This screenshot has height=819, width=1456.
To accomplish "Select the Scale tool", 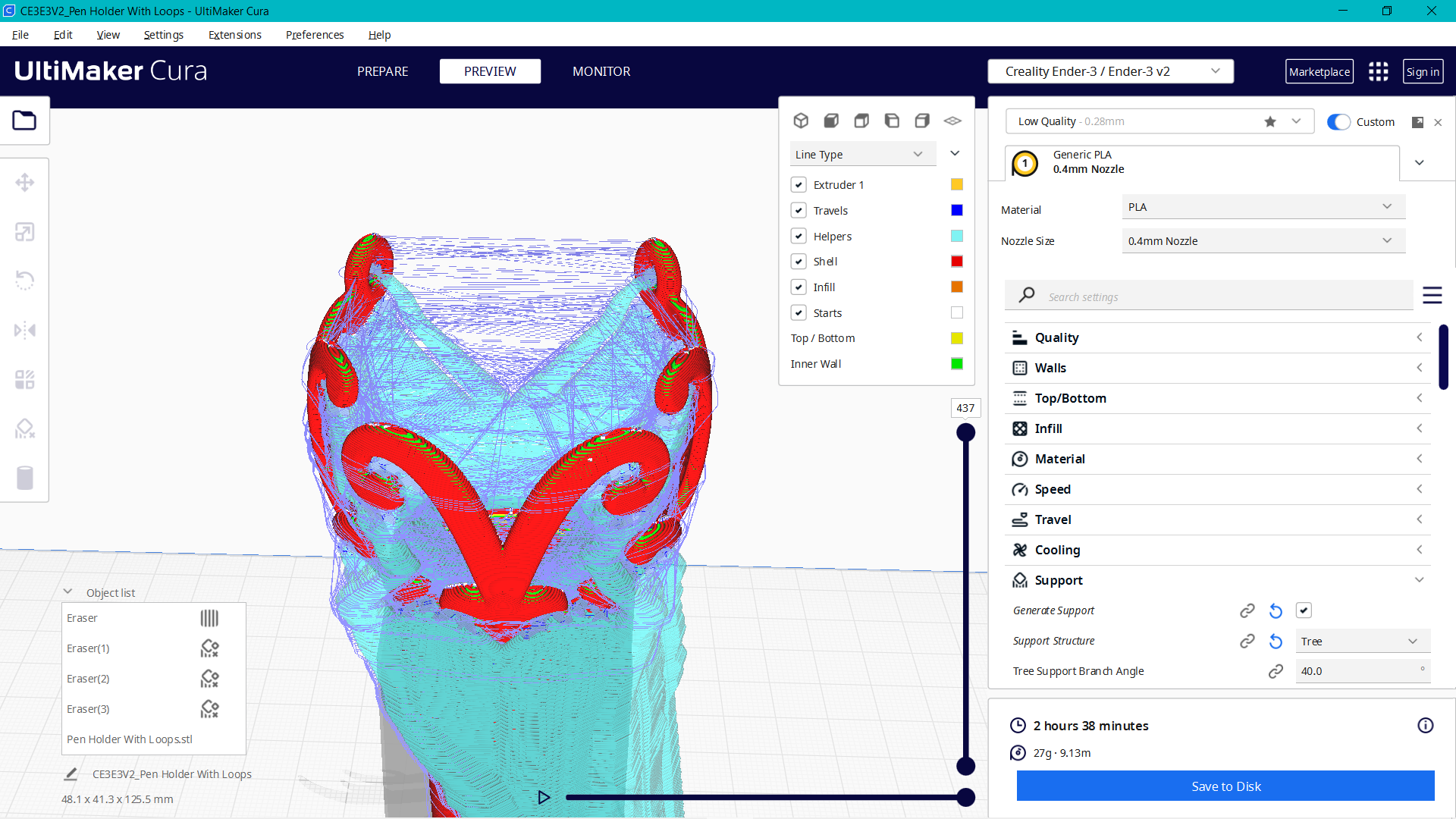I will [24, 232].
